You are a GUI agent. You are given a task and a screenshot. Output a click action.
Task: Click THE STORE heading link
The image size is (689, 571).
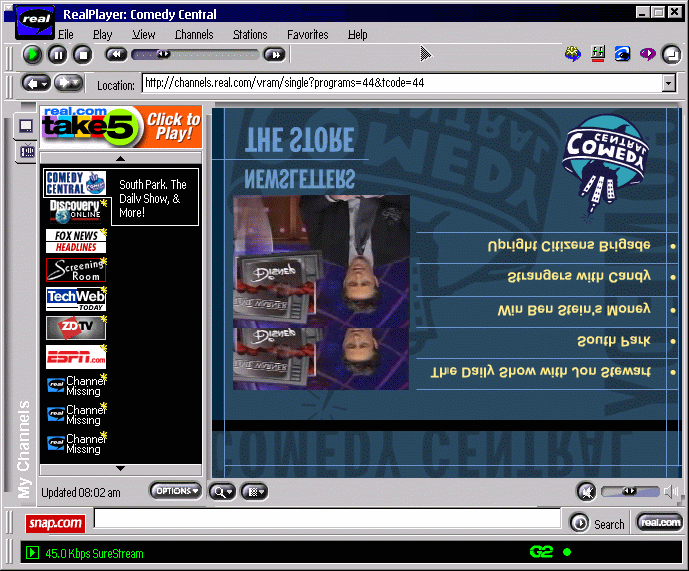[x=299, y=140]
